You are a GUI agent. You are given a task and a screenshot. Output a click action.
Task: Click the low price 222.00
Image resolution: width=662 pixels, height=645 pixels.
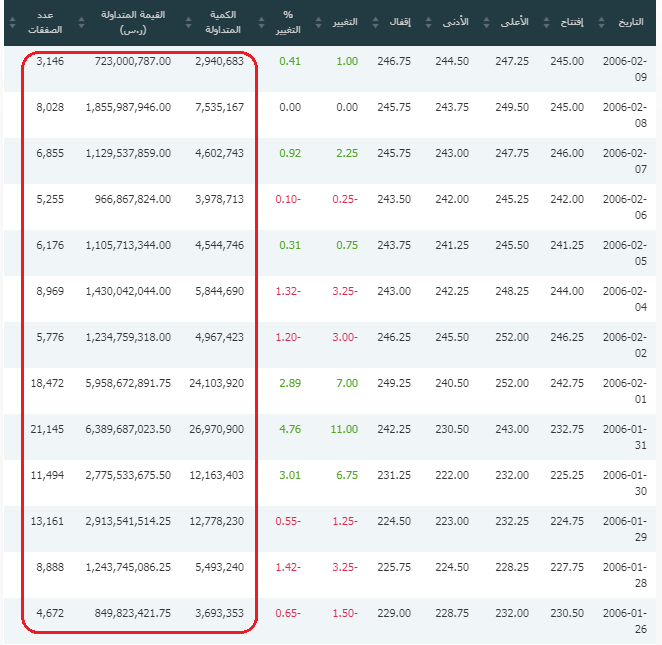point(452,476)
